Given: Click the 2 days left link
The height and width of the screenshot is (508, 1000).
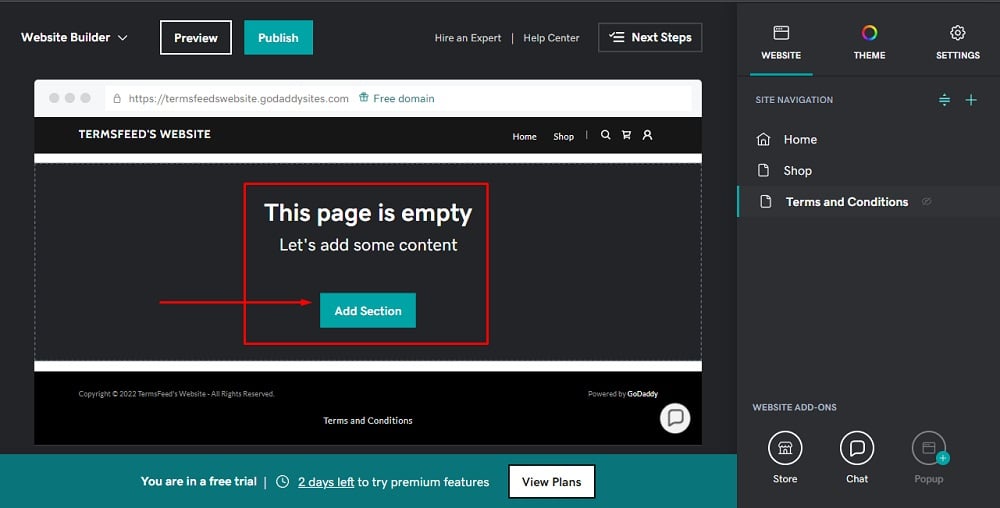Looking at the screenshot, I should click(326, 482).
